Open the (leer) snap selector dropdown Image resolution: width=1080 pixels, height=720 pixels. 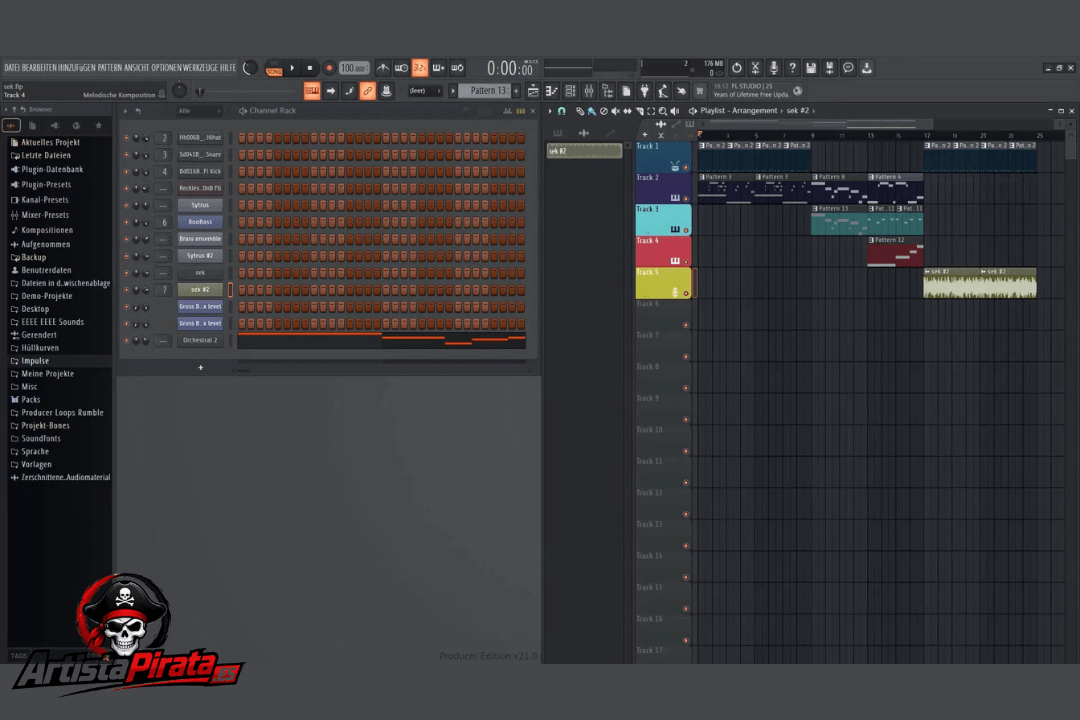coord(424,91)
